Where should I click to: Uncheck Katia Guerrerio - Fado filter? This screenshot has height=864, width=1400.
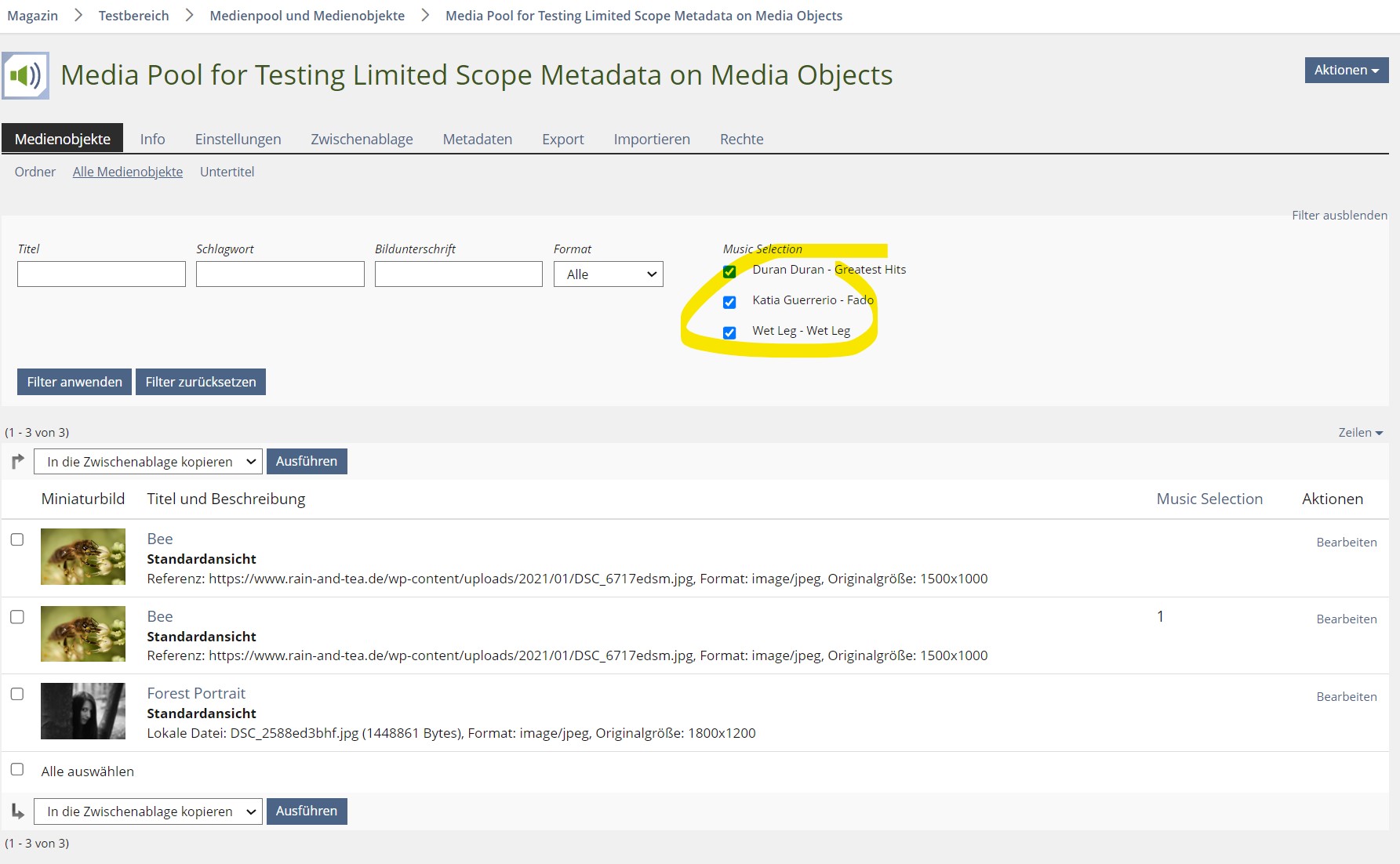729,302
